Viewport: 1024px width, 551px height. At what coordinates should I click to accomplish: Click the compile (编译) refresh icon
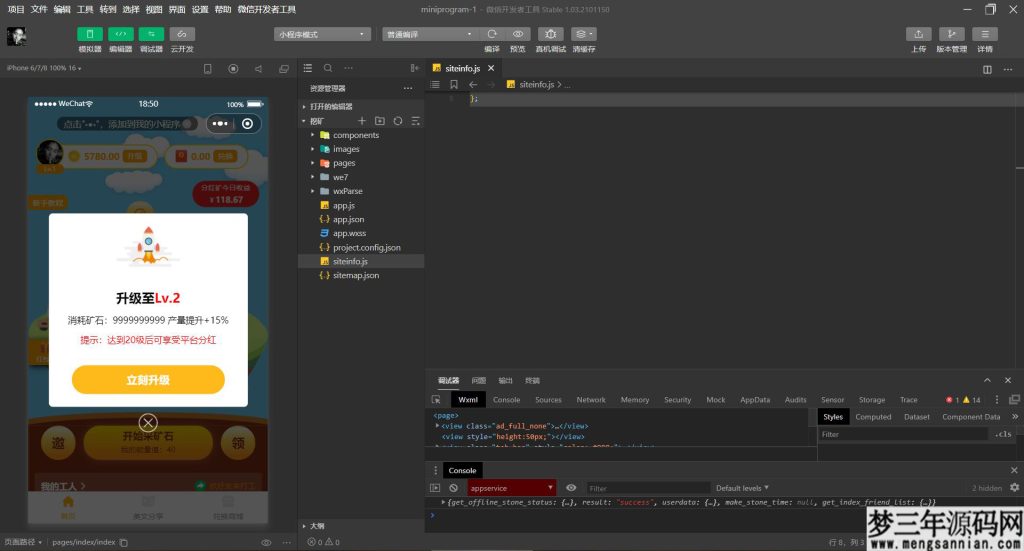point(491,34)
